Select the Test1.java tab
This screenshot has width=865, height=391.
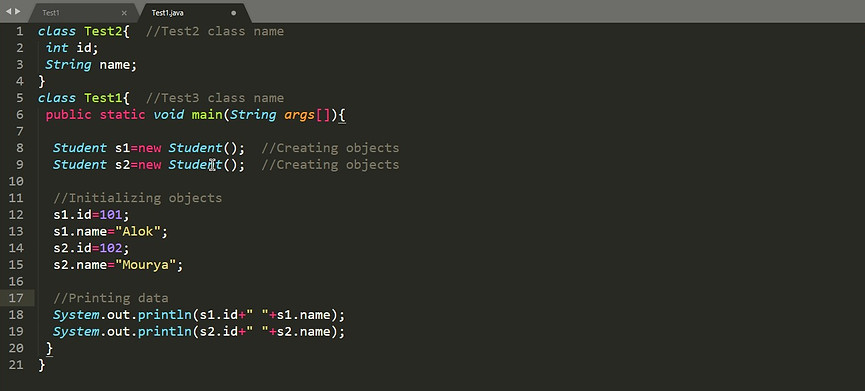click(168, 13)
